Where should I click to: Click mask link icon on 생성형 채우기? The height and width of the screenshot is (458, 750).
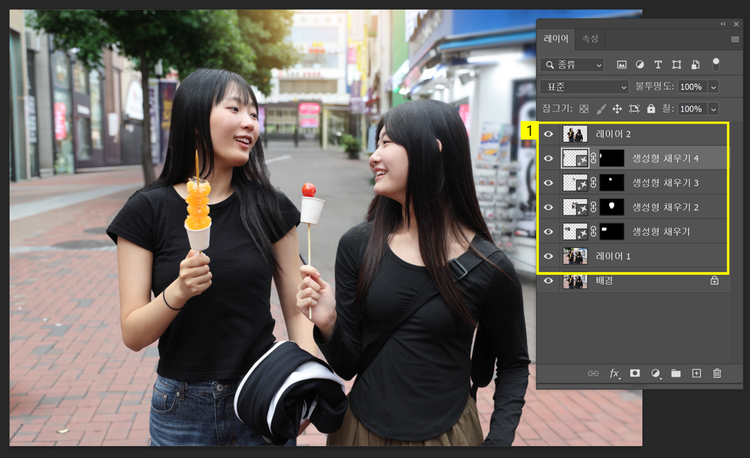coord(593,231)
